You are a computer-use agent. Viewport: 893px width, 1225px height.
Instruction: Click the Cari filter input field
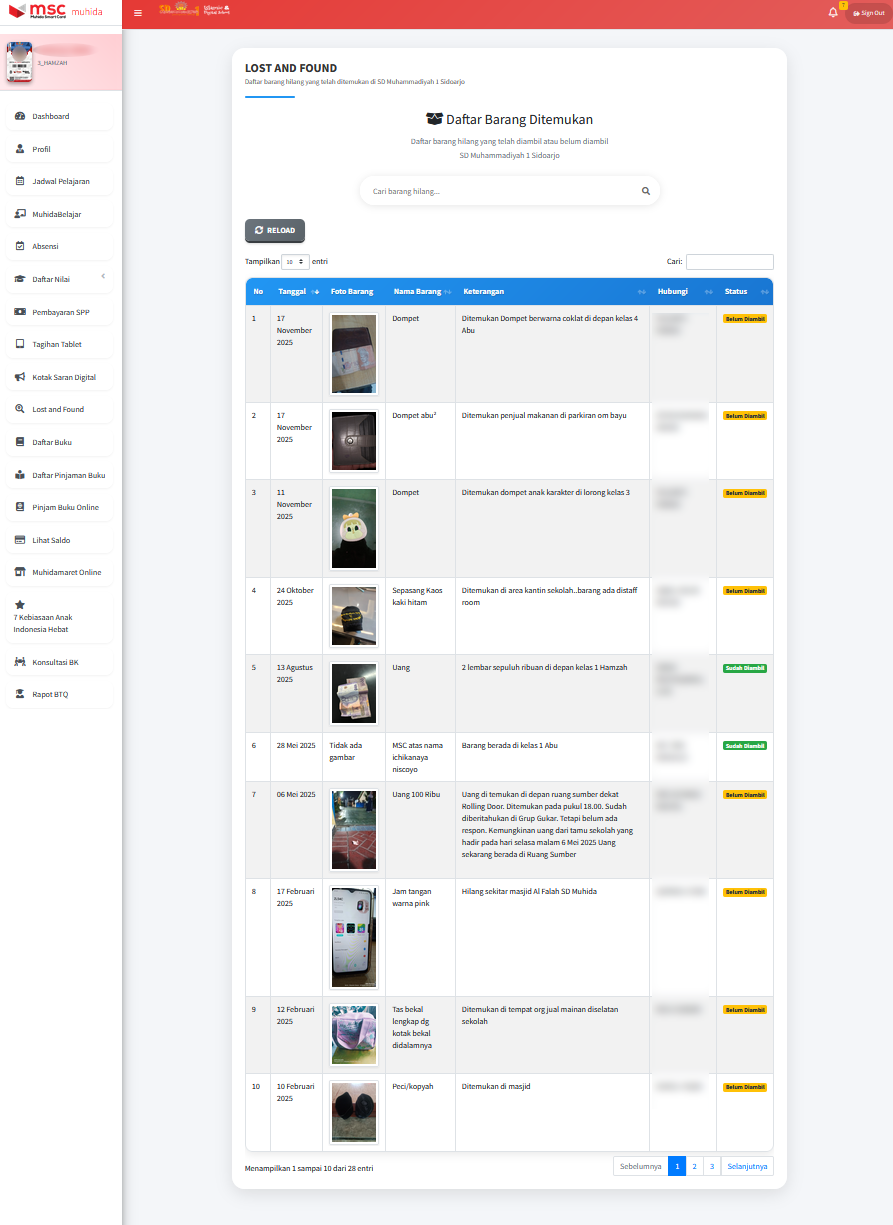729,262
